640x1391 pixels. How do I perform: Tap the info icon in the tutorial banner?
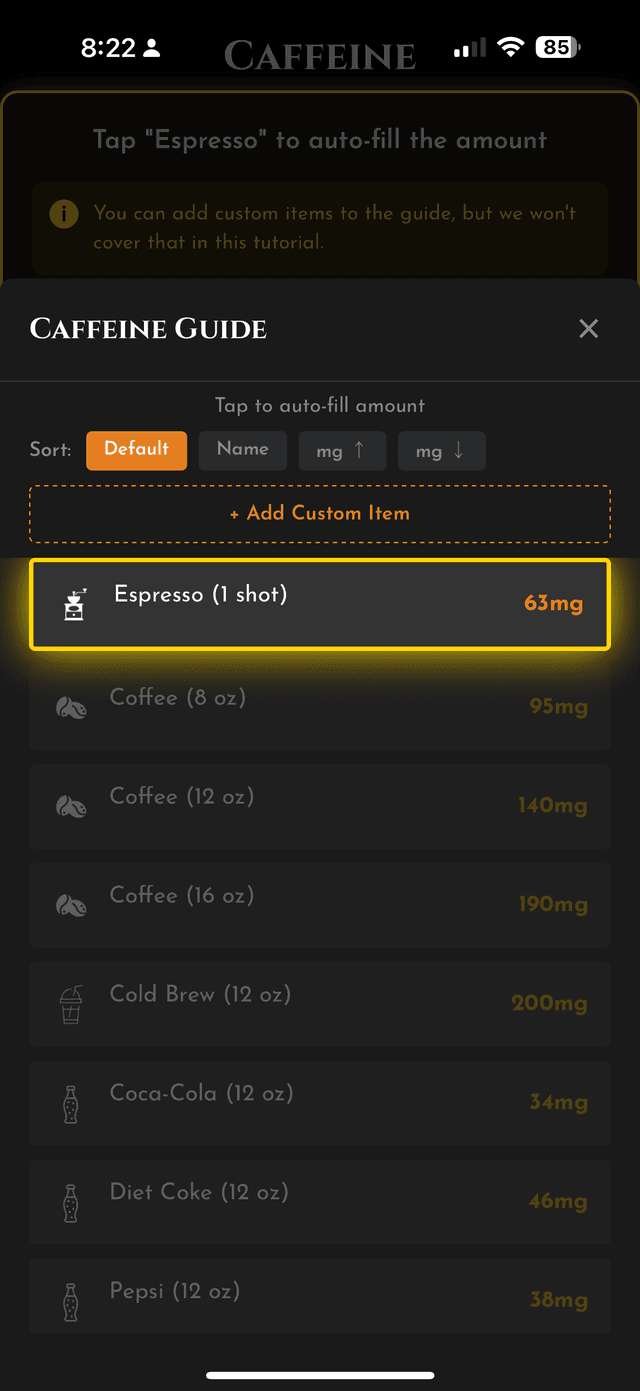coord(62,213)
